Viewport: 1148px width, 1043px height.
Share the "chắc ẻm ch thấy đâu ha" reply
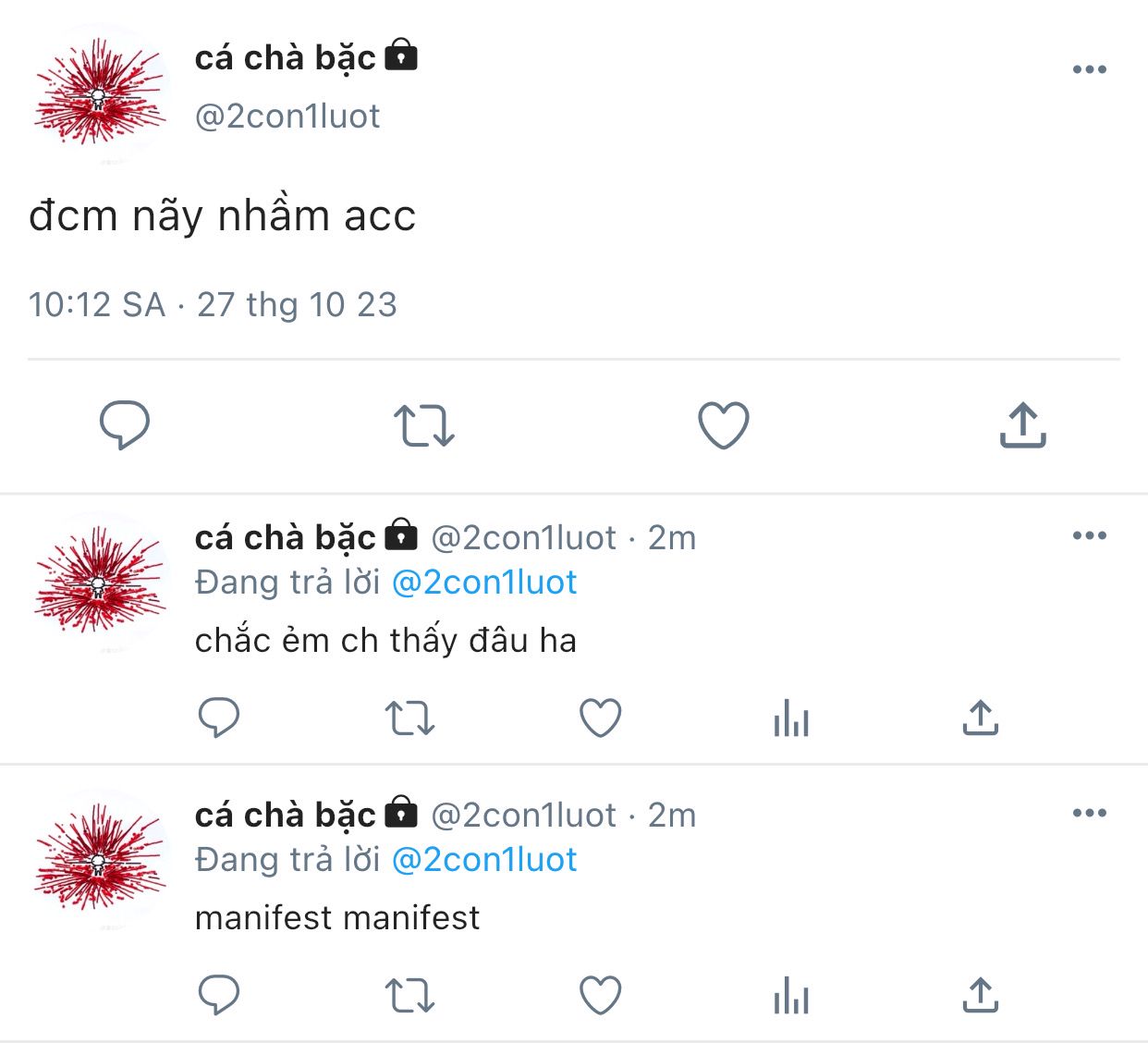(981, 718)
